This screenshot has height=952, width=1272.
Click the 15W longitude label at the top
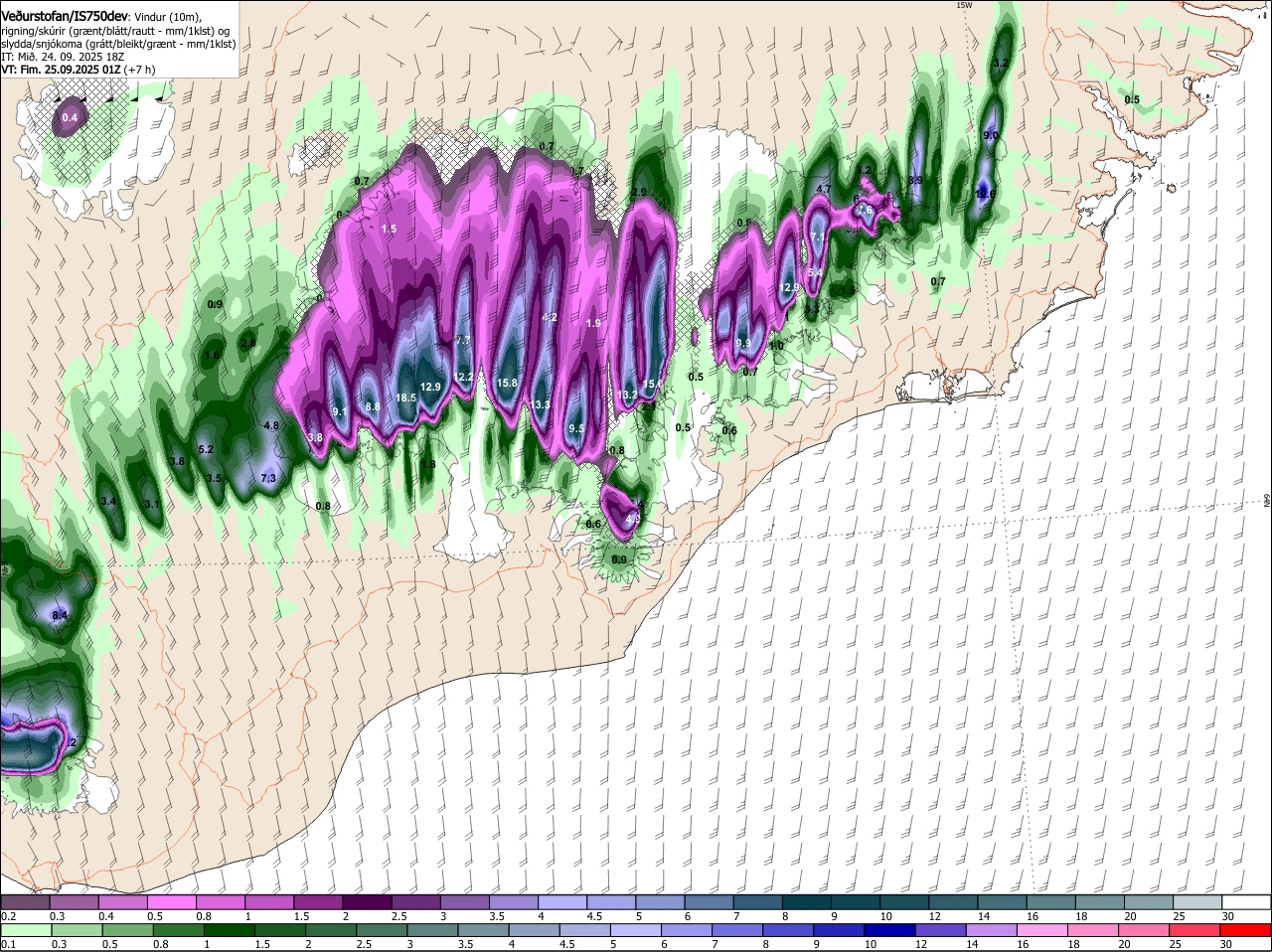(x=964, y=6)
